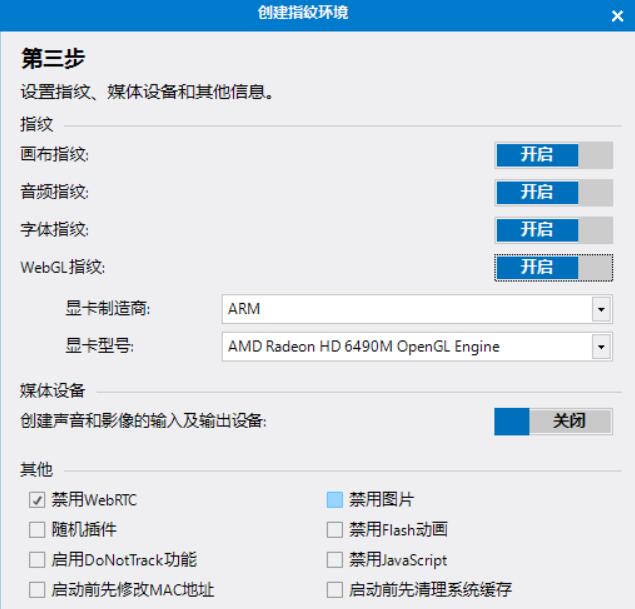This screenshot has height=609, width=635.
Task: Click the 画布指纹 label
Action: (x=54, y=155)
